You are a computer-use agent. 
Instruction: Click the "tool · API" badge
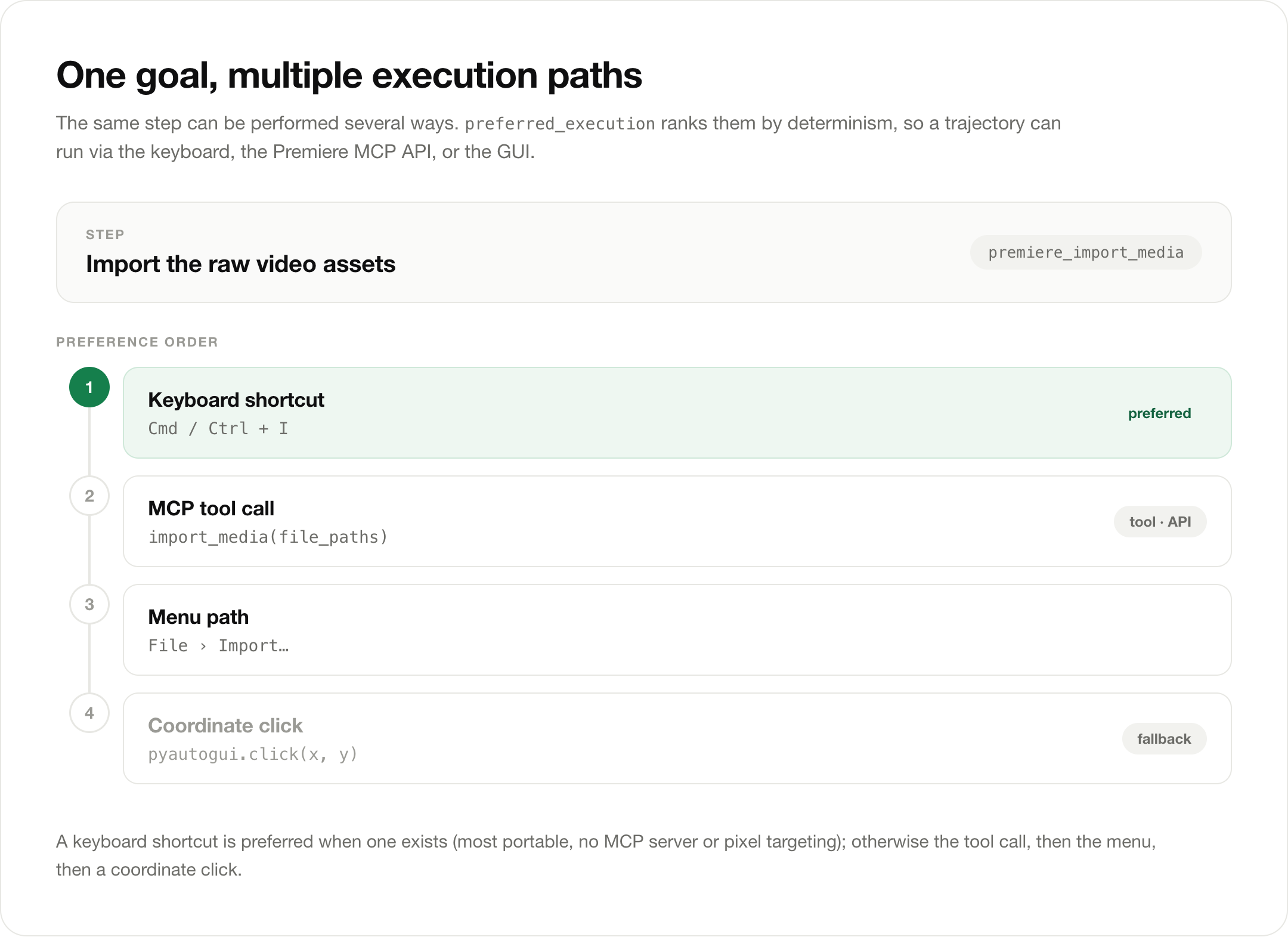[x=1160, y=522]
